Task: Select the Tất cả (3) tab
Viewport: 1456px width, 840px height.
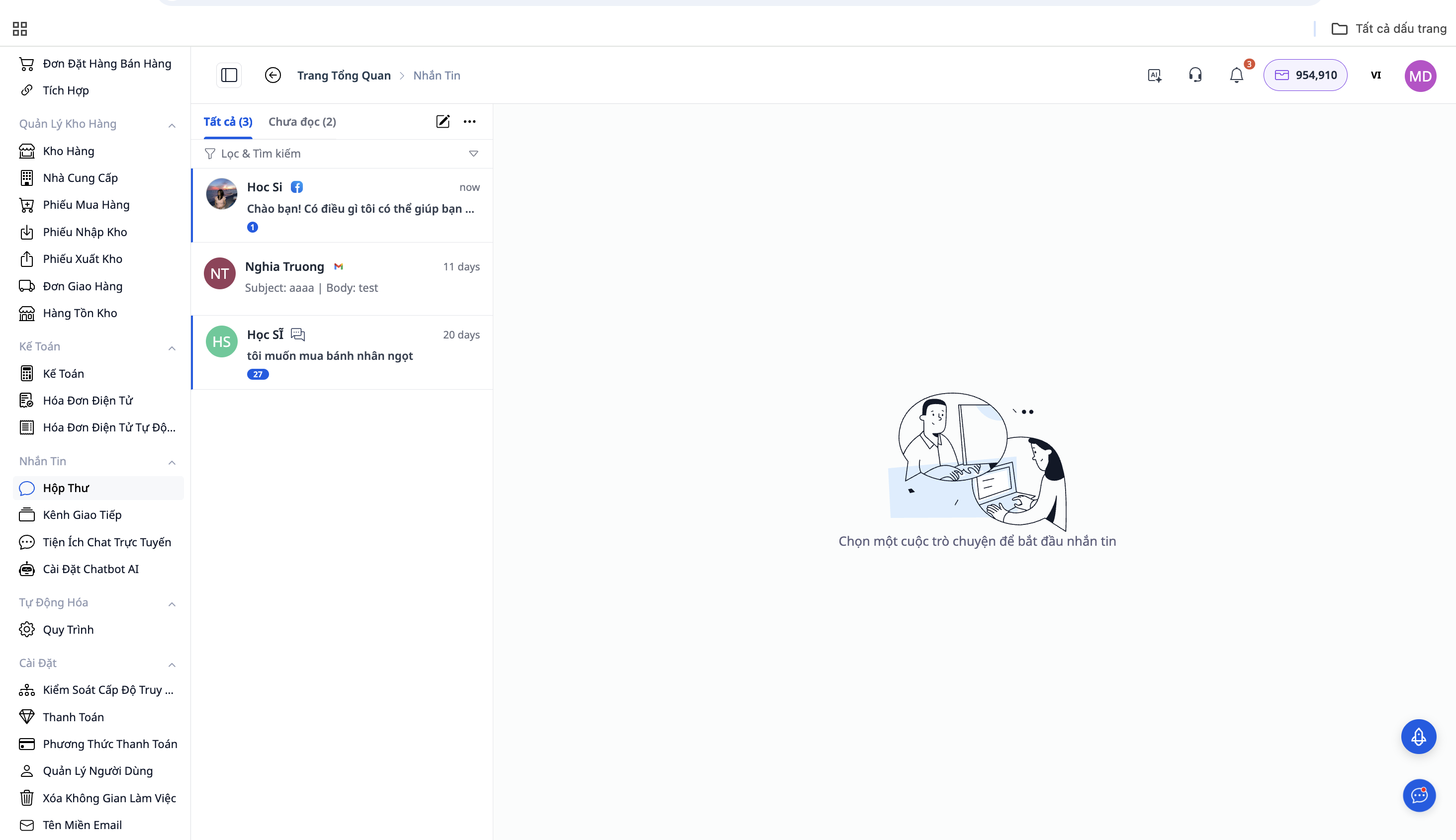Action: coord(228,122)
